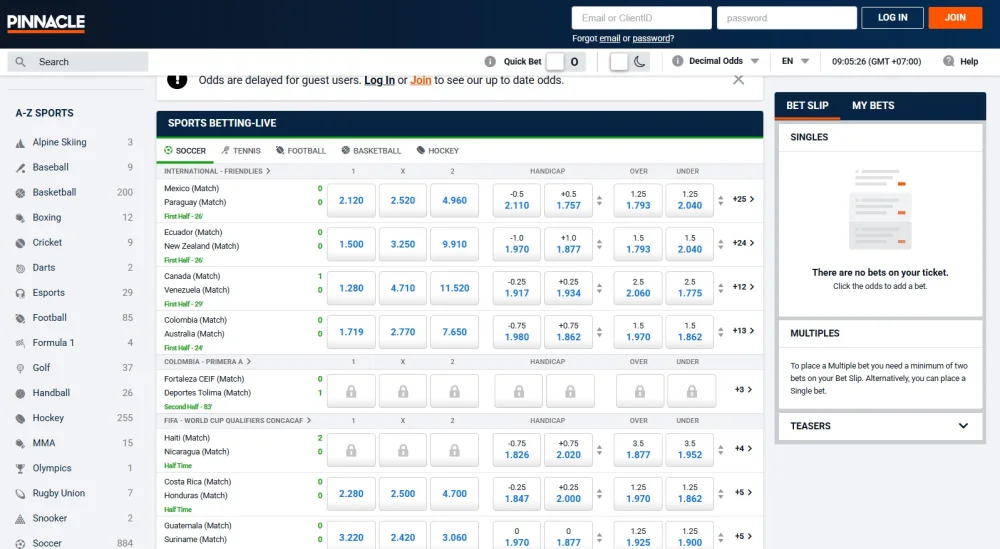The height and width of the screenshot is (549, 1000).
Task: Click the Pinnacle logo
Action: pyautogui.click(x=46, y=22)
